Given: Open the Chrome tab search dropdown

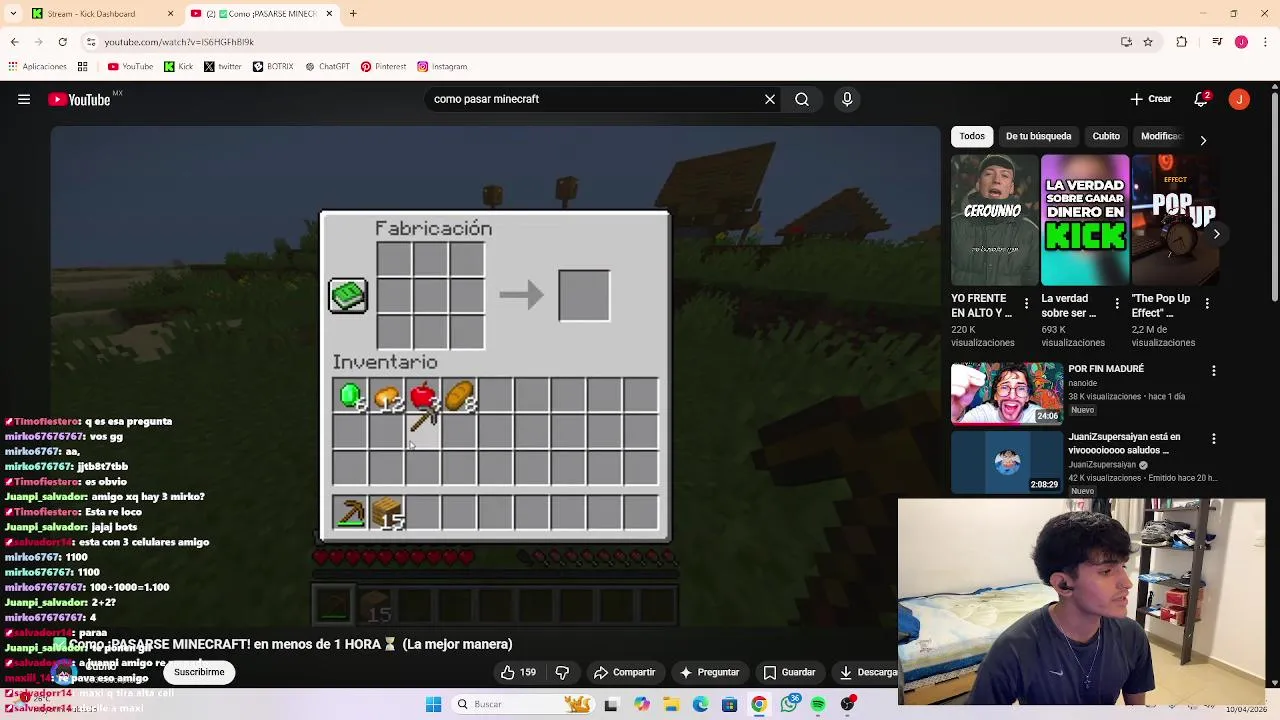Looking at the screenshot, I should (x=13, y=14).
